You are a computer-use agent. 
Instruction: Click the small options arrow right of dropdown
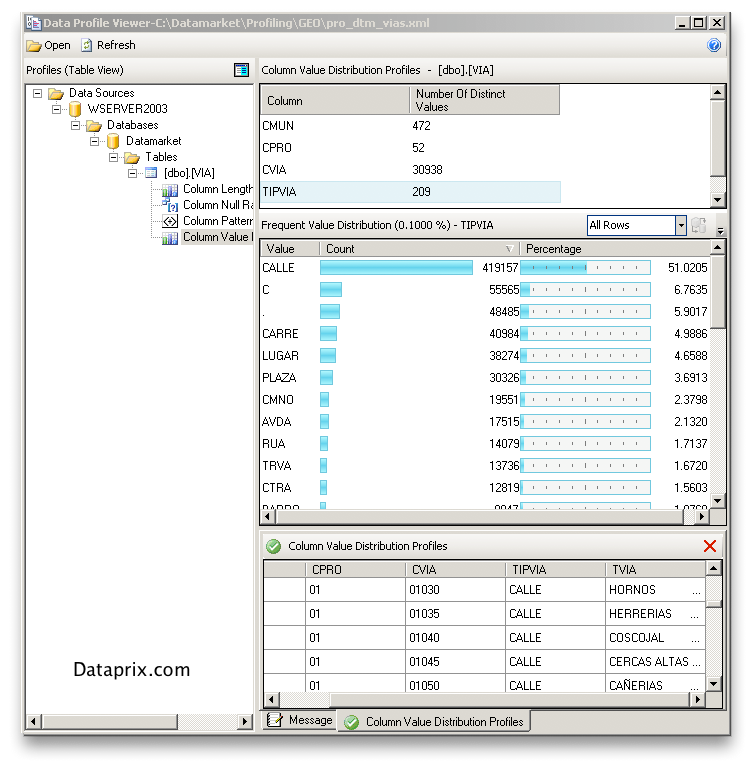coord(720,230)
